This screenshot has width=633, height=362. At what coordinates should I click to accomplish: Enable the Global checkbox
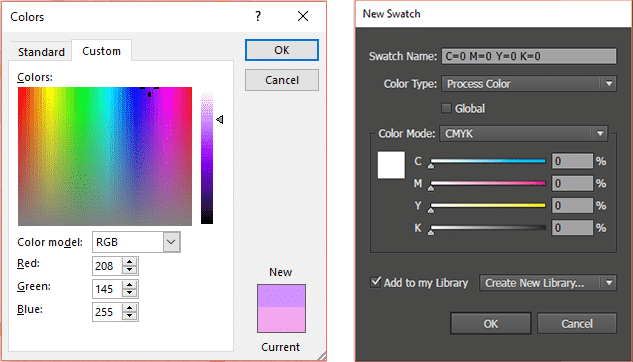(446, 108)
